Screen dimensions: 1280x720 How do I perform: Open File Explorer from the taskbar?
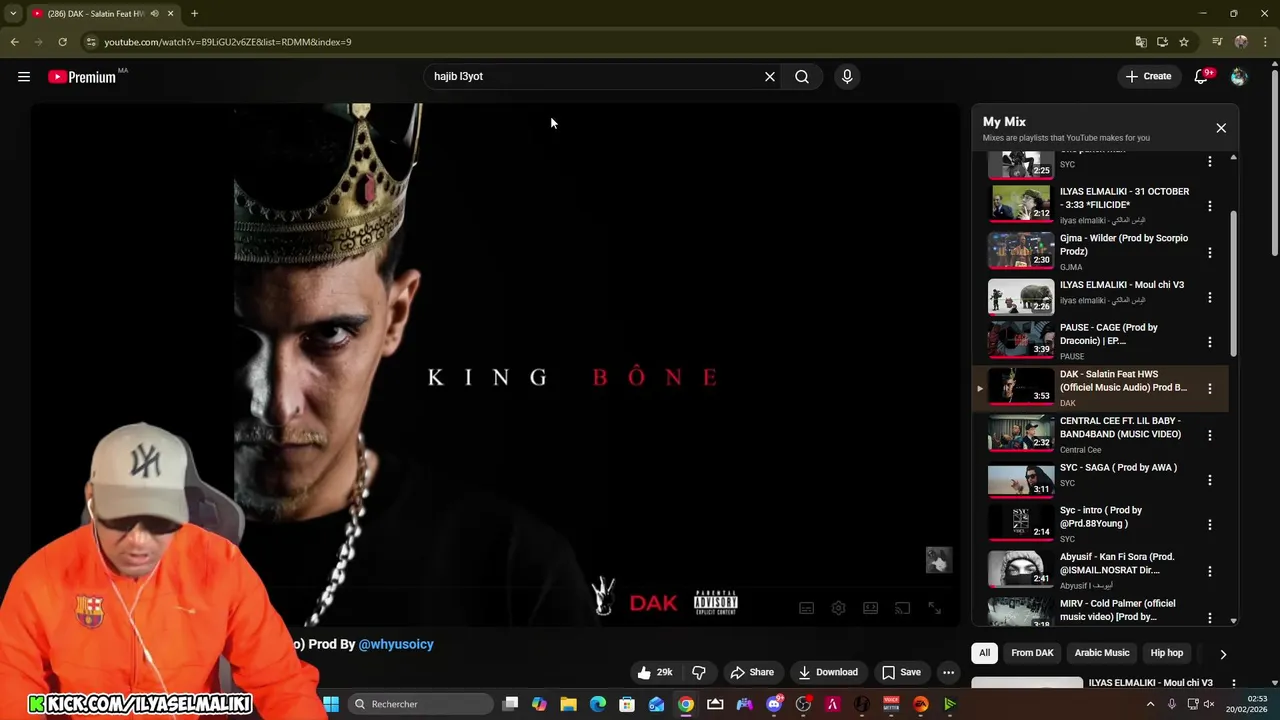tap(568, 704)
